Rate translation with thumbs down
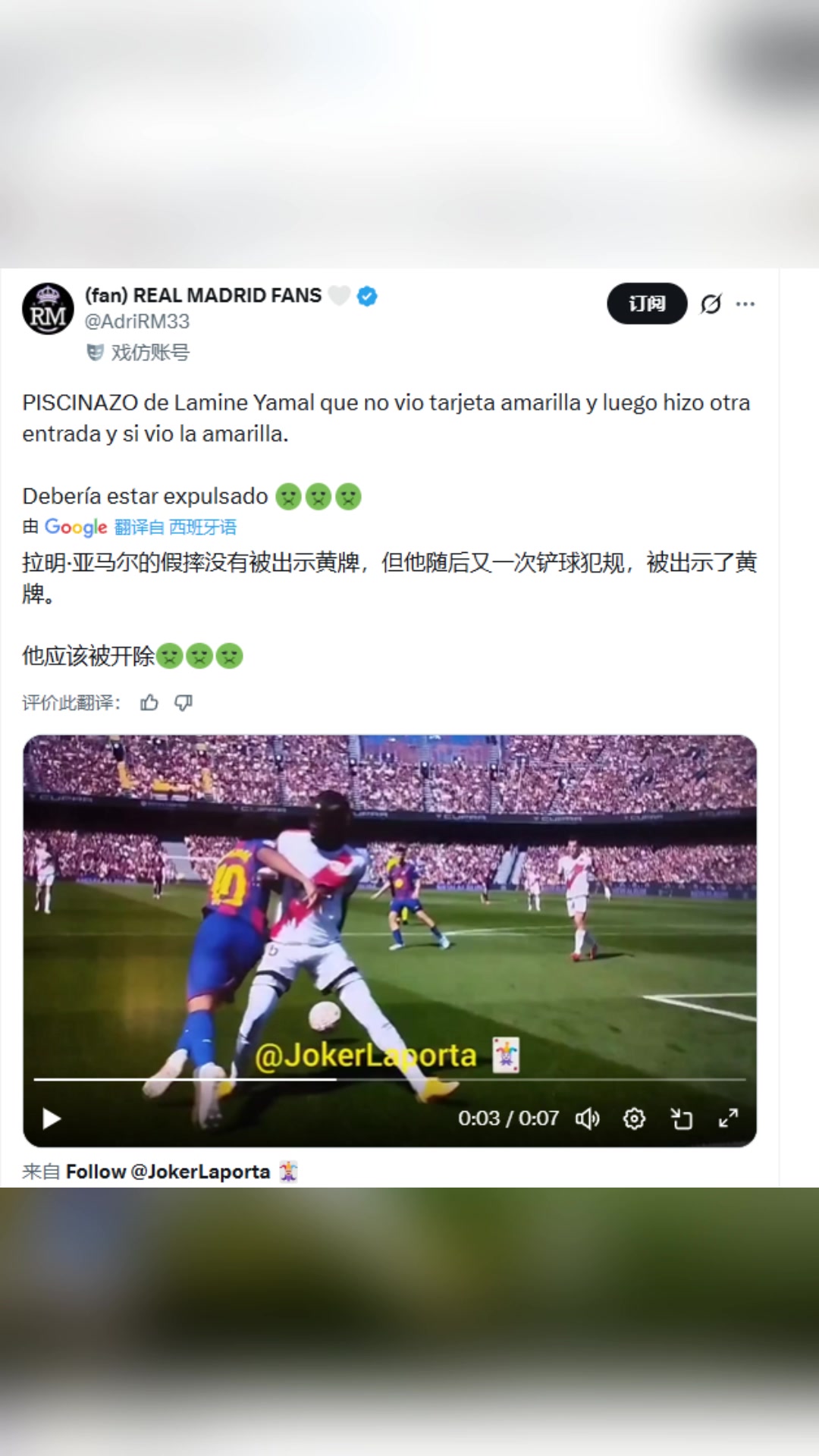 (x=184, y=703)
